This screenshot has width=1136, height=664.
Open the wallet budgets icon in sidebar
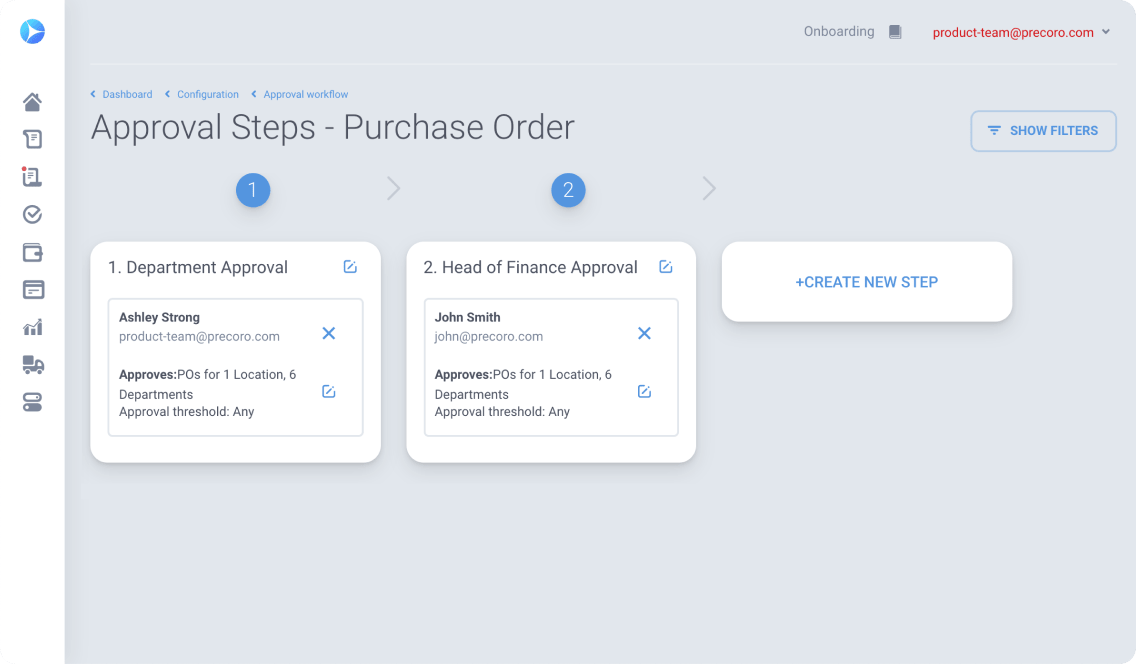point(33,253)
